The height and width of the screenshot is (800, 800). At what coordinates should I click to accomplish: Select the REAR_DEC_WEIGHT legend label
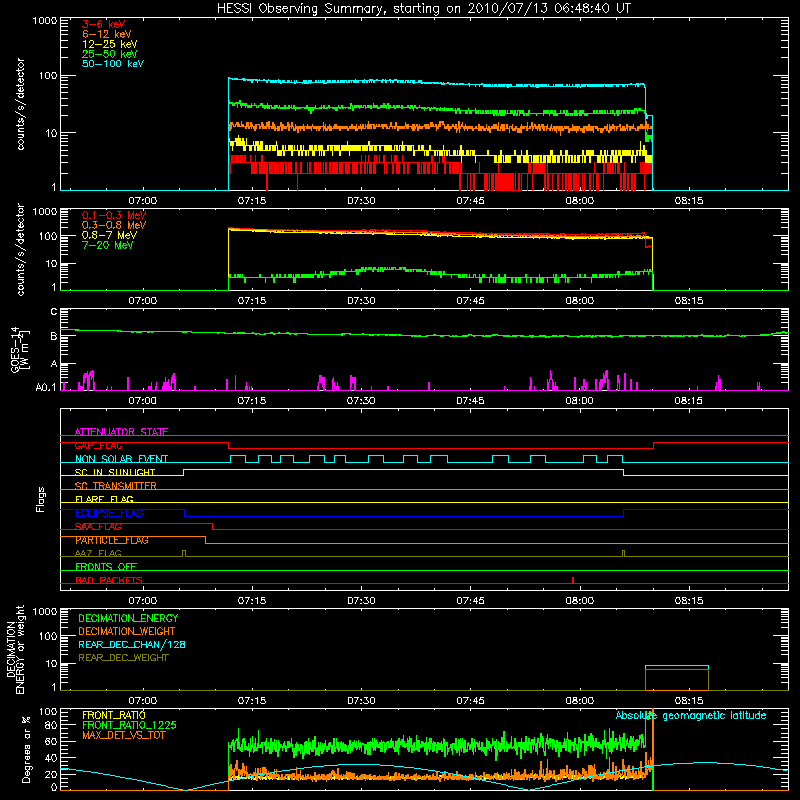(x=123, y=658)
